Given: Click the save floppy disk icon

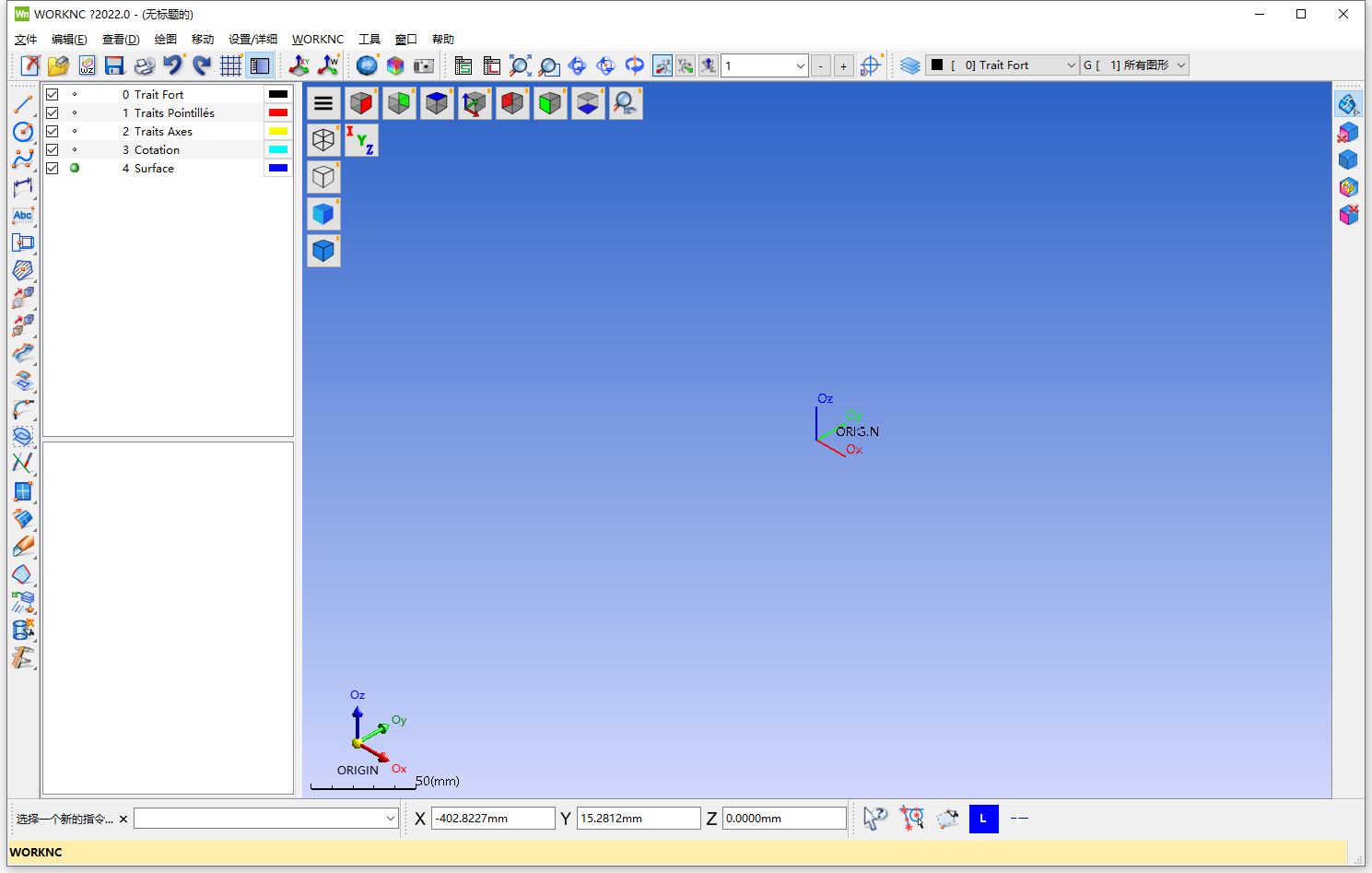Looking at the screenshot, I should point(114,65).
